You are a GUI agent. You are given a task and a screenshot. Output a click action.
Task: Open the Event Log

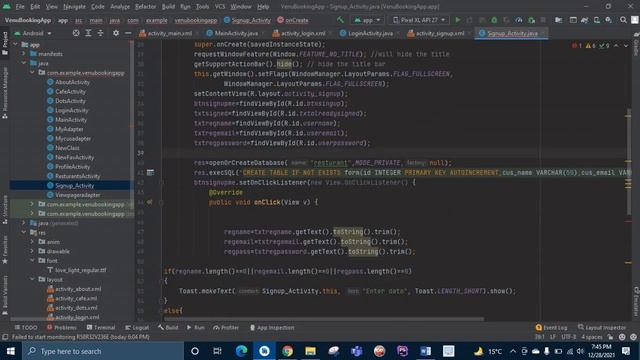pyautogui.click(x=551, y=327)
